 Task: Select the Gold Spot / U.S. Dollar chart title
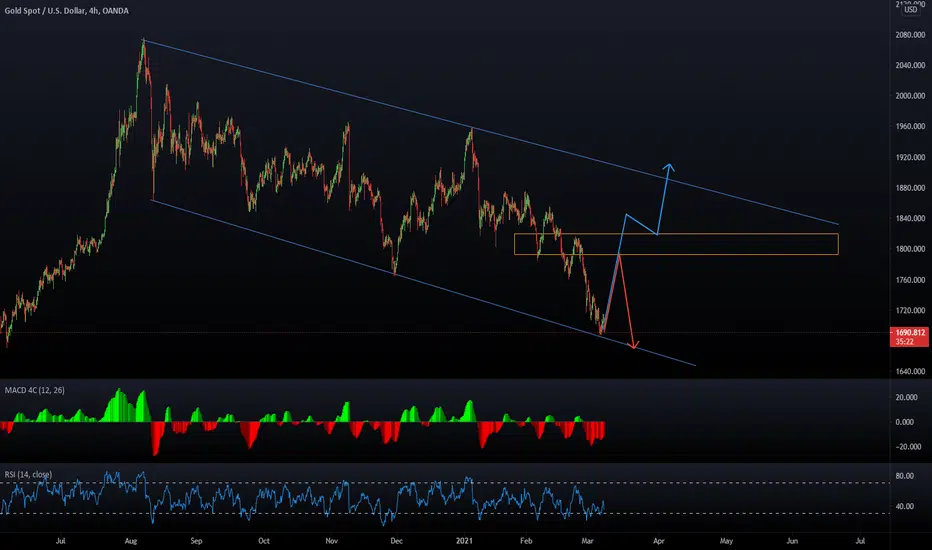[x=67, y=11]
